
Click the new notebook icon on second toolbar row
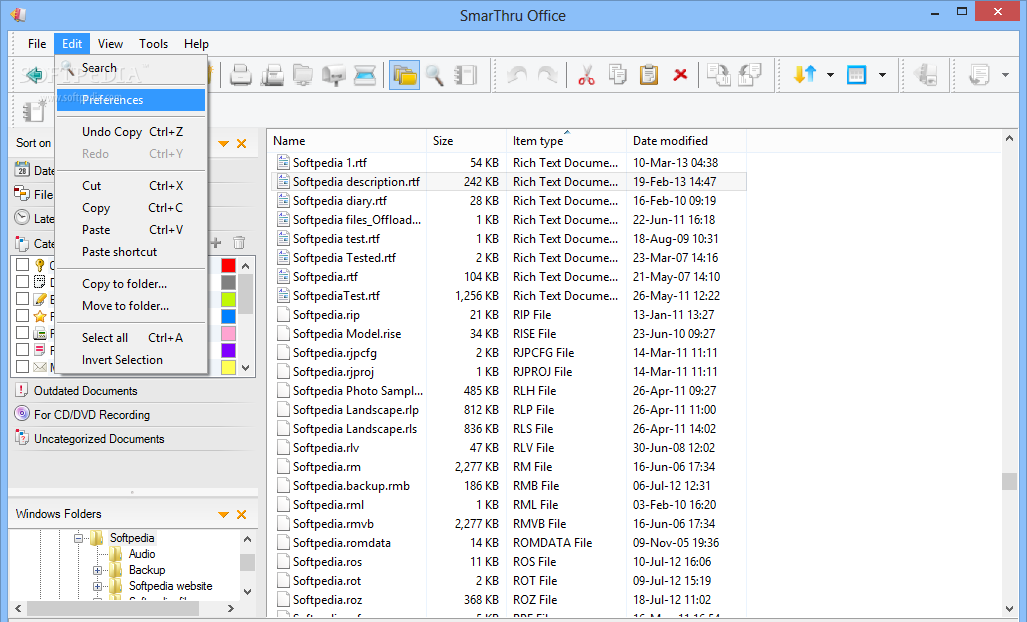pos(33,111)
